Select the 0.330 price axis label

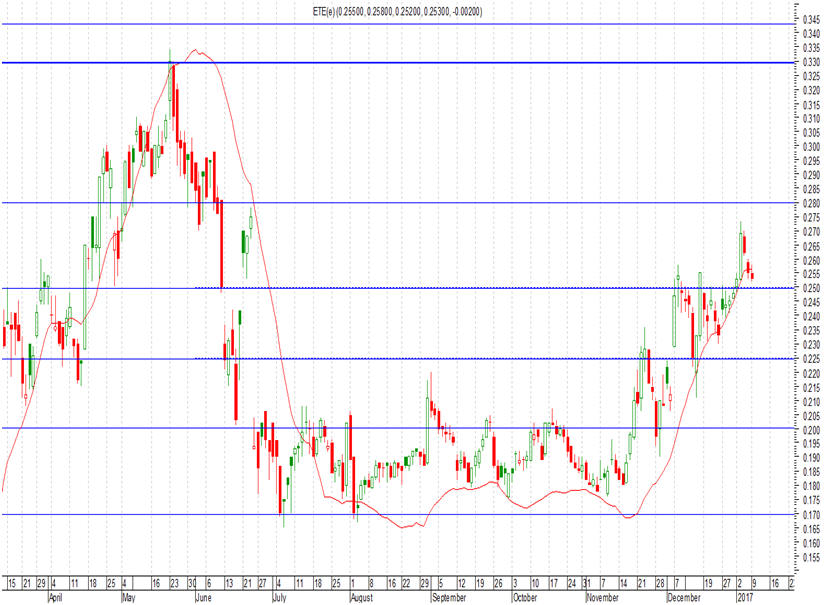point(811,63)
